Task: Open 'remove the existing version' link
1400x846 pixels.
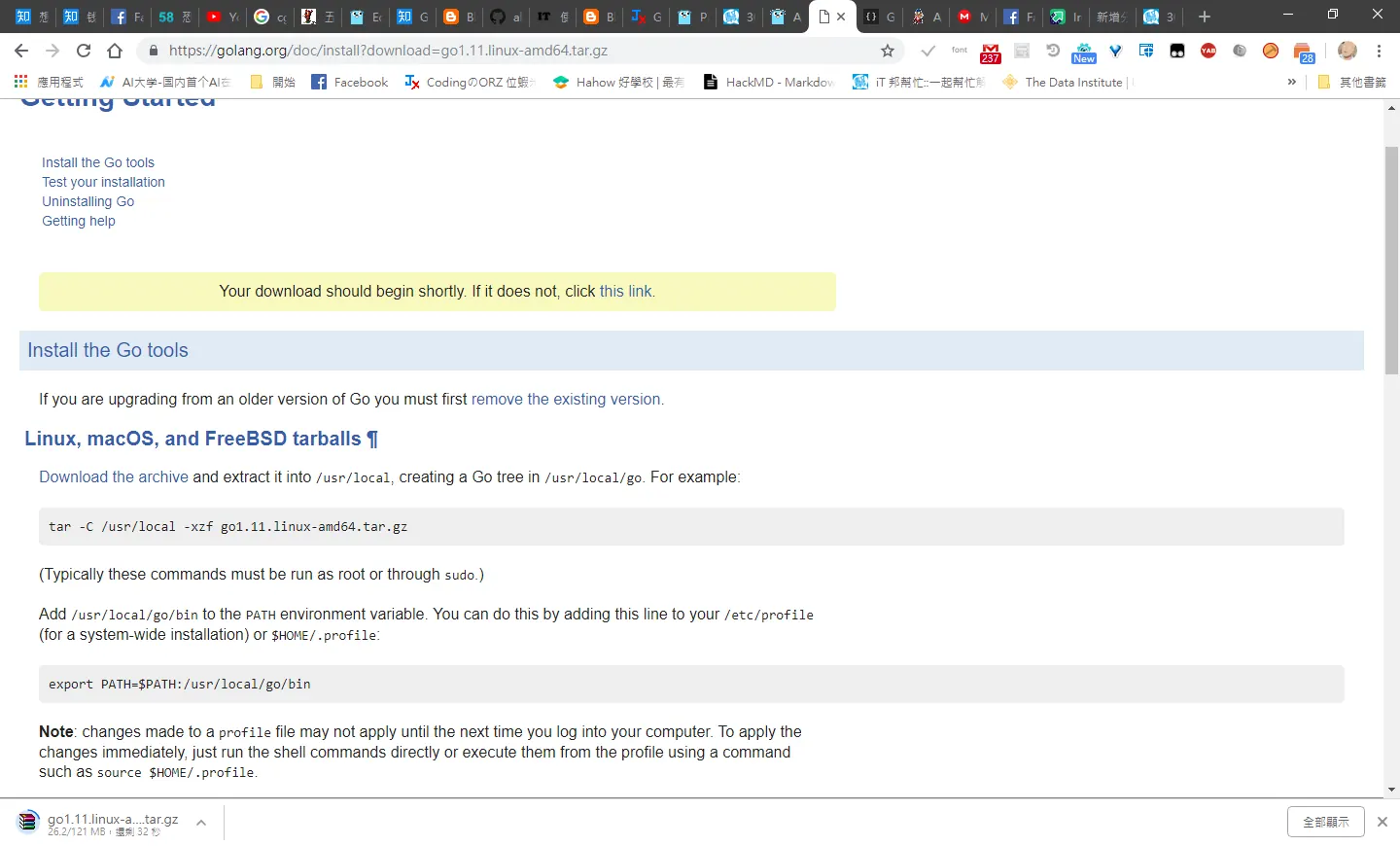Action: (x=566, y=399)
